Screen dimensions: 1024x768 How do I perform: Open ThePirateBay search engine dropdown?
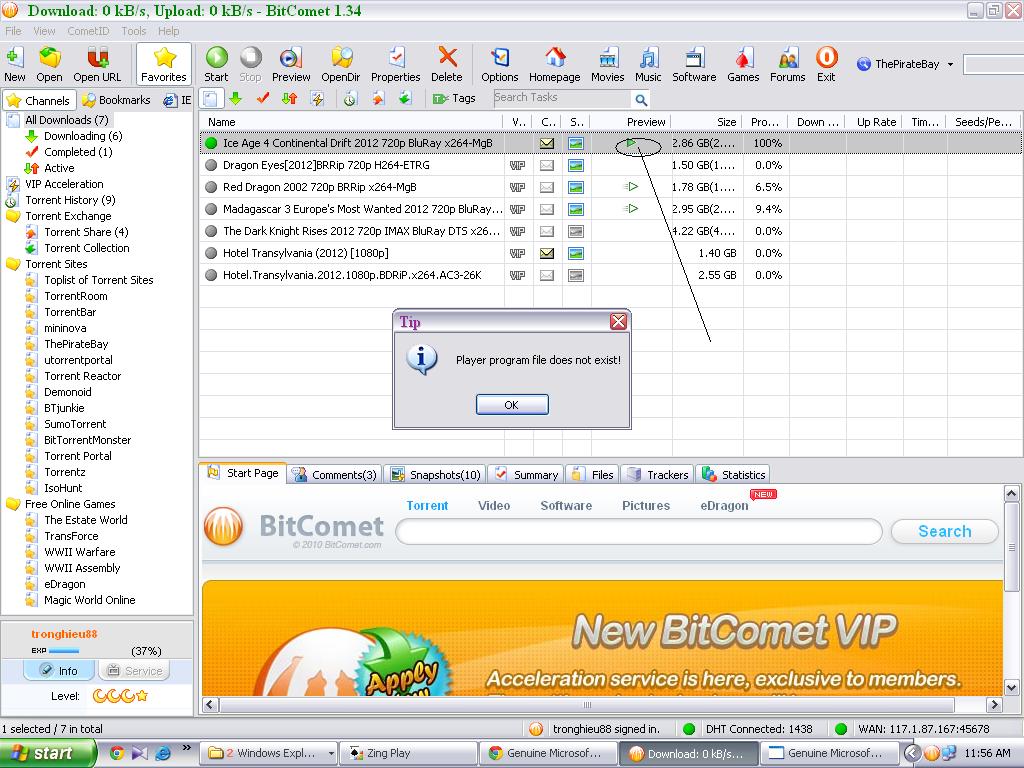point(950,64)
